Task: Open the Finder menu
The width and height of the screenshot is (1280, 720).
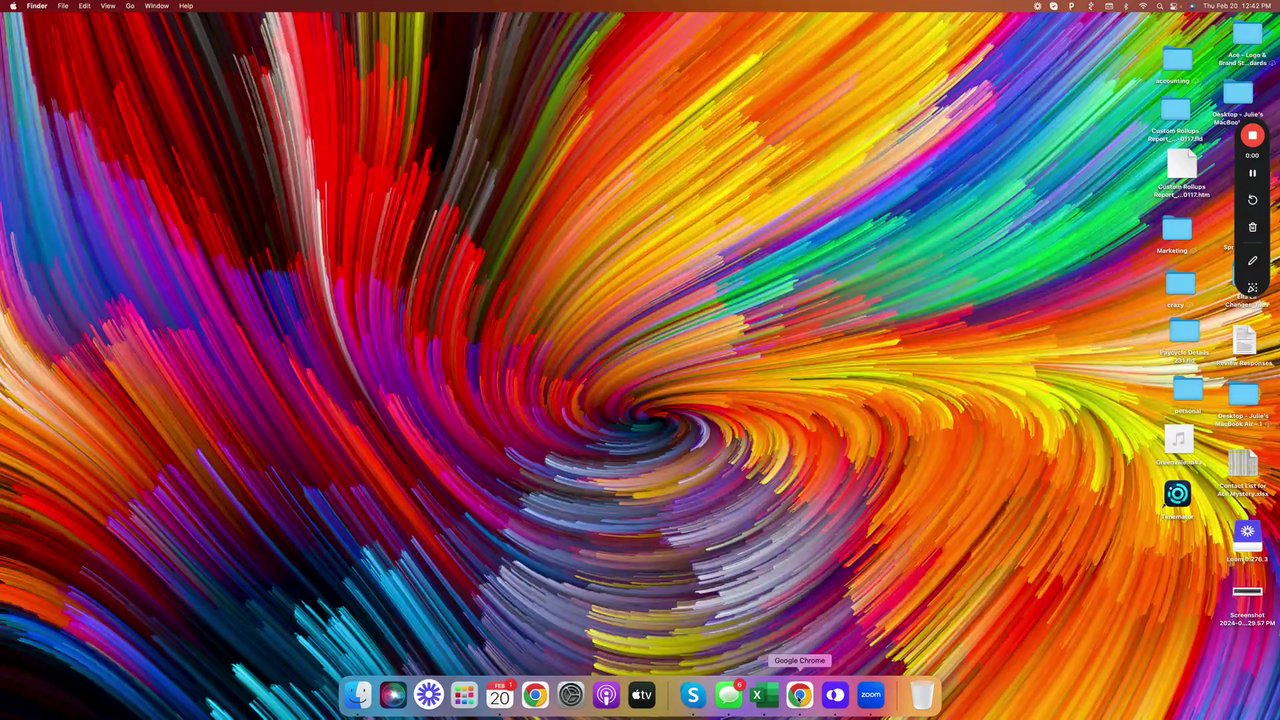Action: pyautogui.click(x=37, y=6)
